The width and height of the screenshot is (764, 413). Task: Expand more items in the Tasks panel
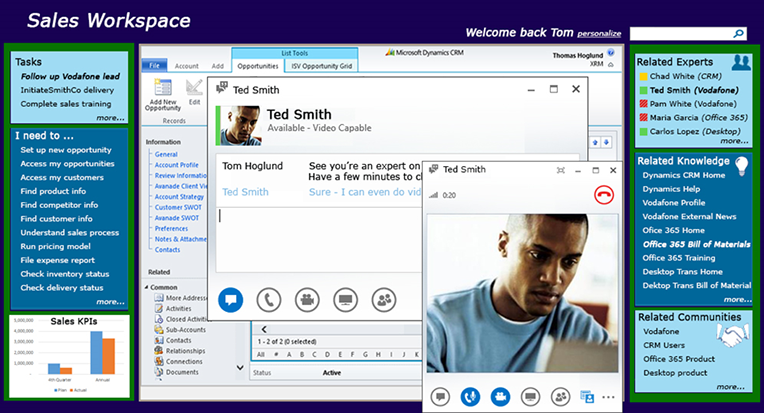click(110, 118)
